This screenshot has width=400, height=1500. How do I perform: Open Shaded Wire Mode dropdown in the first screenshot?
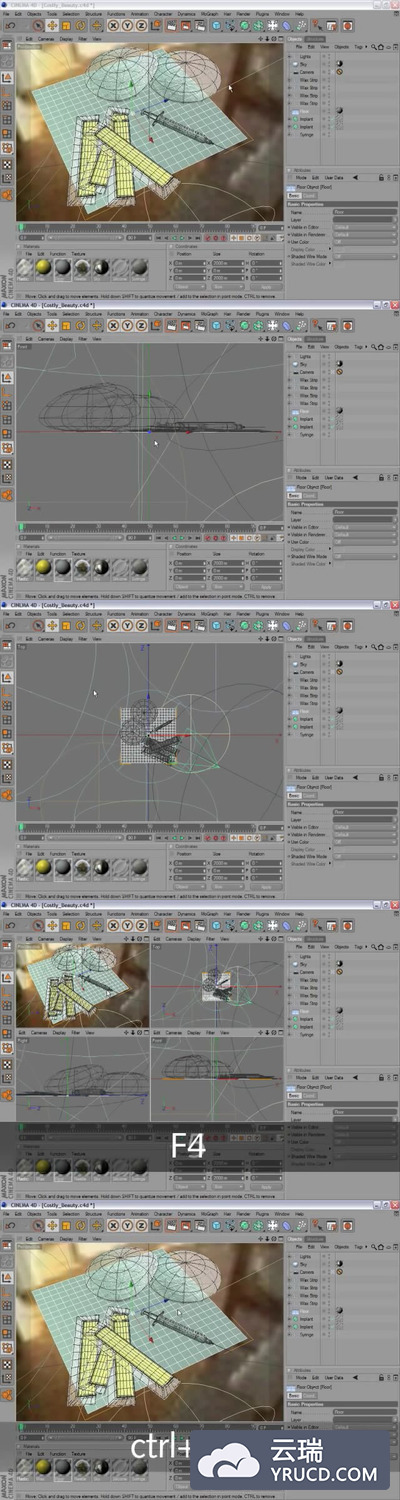point(364,256)
